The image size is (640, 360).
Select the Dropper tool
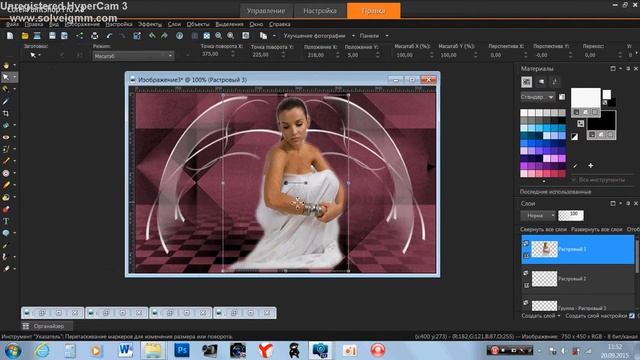(6, 101)
